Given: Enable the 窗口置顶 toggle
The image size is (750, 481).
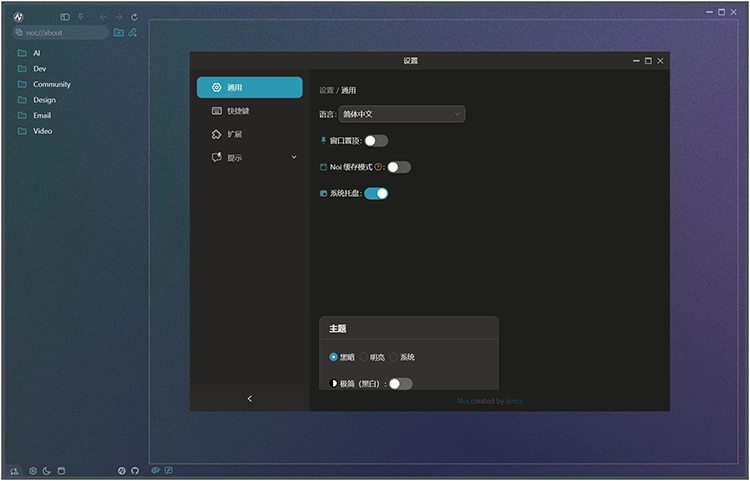Looking at the screenshot, I should pos(376,141).
